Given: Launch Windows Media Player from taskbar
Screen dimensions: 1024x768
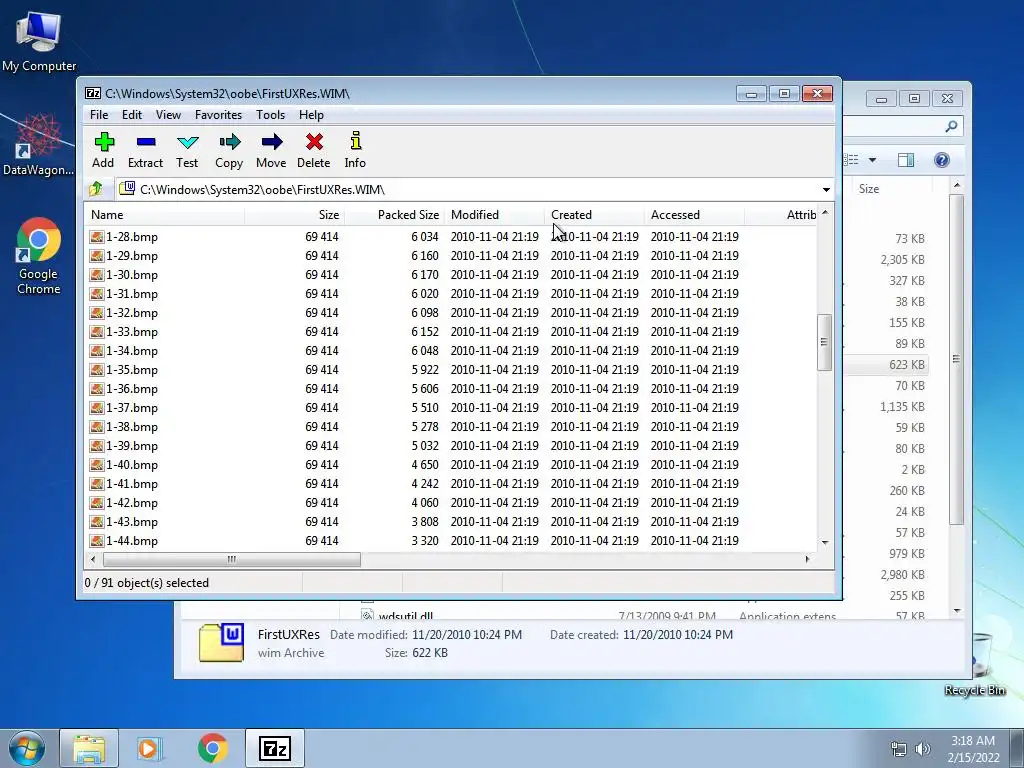Looking at the screenshot, I should [150, 748].
